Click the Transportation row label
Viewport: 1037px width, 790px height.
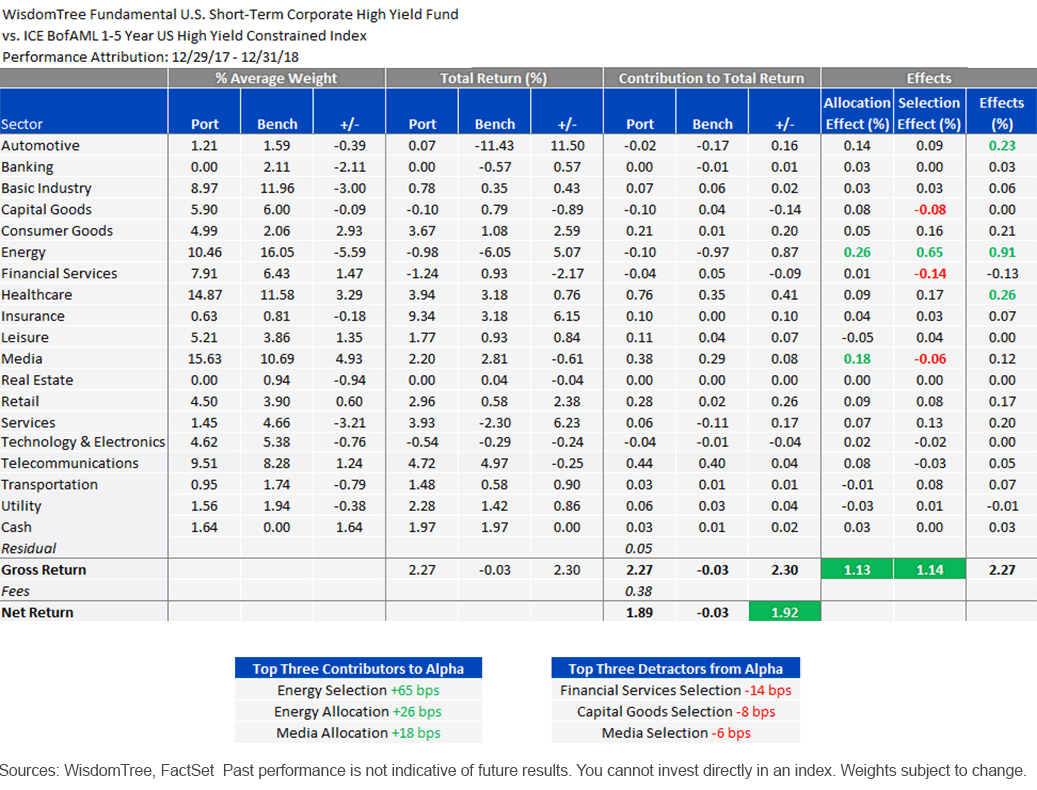[x=49, y=485]
